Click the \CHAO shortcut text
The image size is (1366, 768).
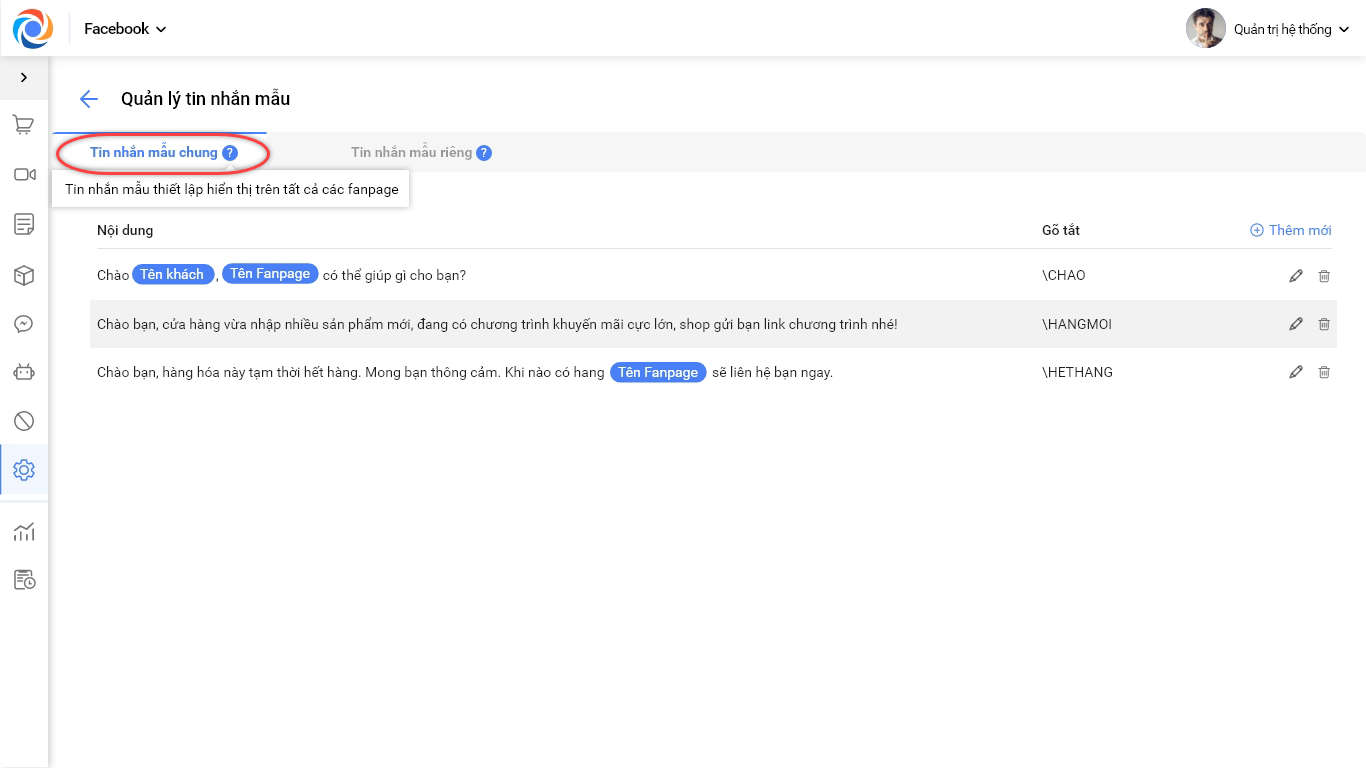1064,275
